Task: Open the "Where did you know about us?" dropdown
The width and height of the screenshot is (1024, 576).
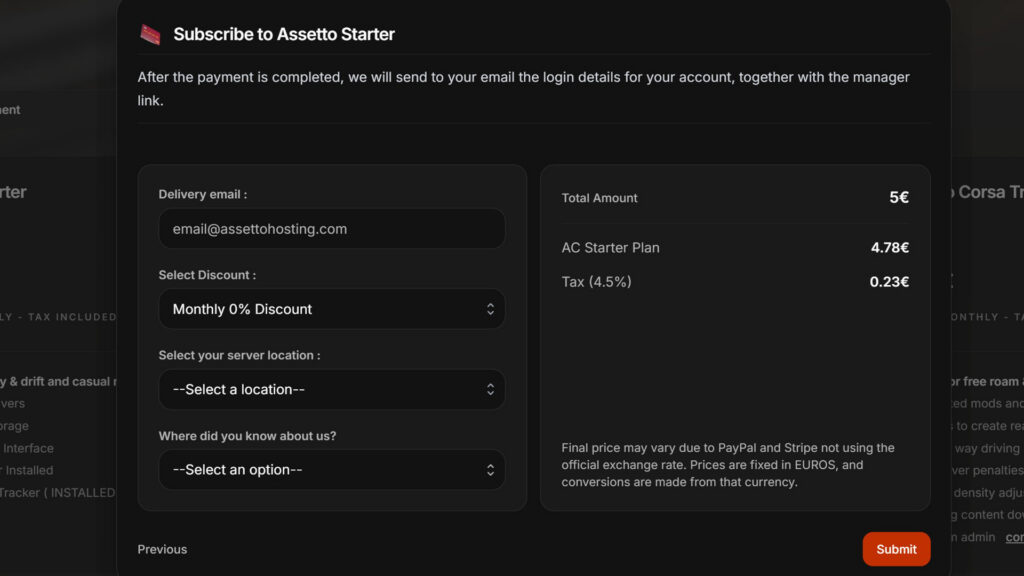Action: point(332,469)
